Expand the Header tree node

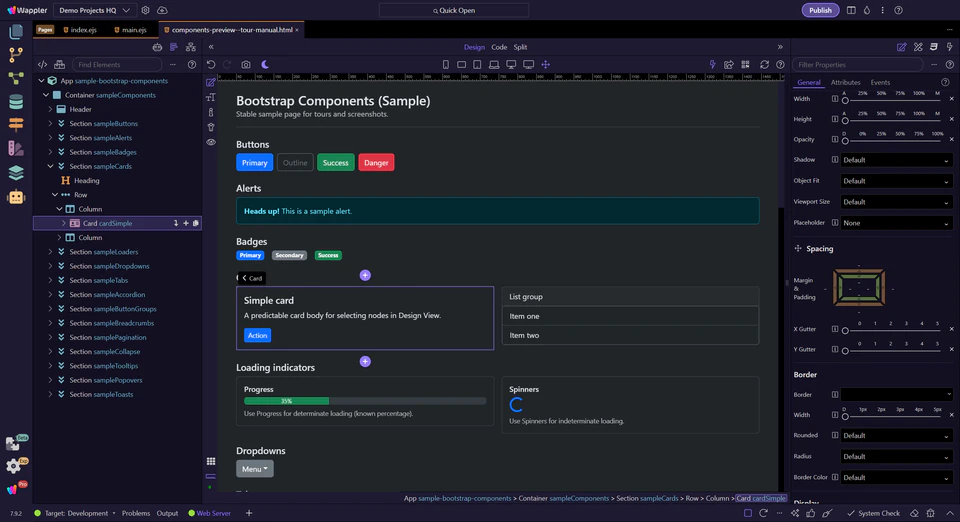[50, 110]
